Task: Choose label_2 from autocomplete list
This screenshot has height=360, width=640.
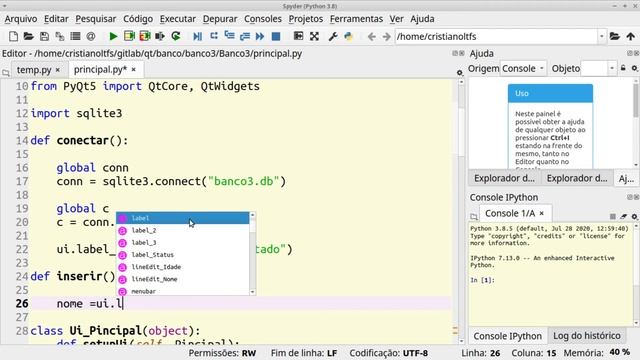Action: click(x=183, y=230)
